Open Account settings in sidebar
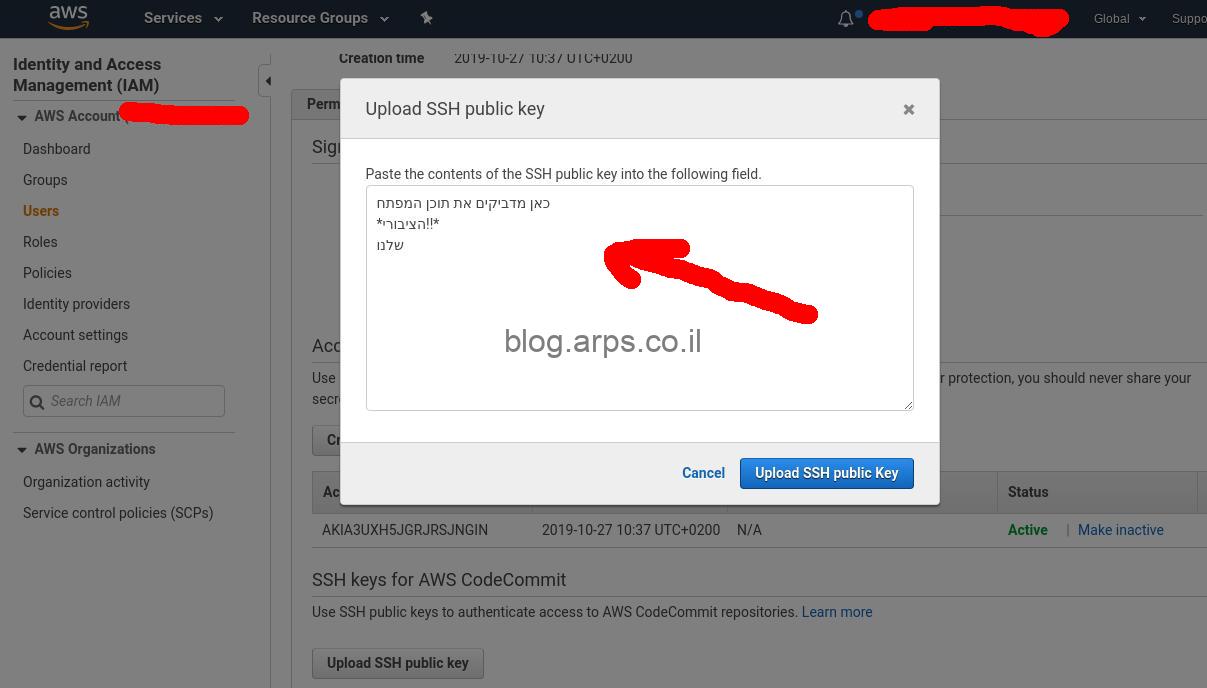The width and height of the screenshot is (1207, 688). point(75,335)
